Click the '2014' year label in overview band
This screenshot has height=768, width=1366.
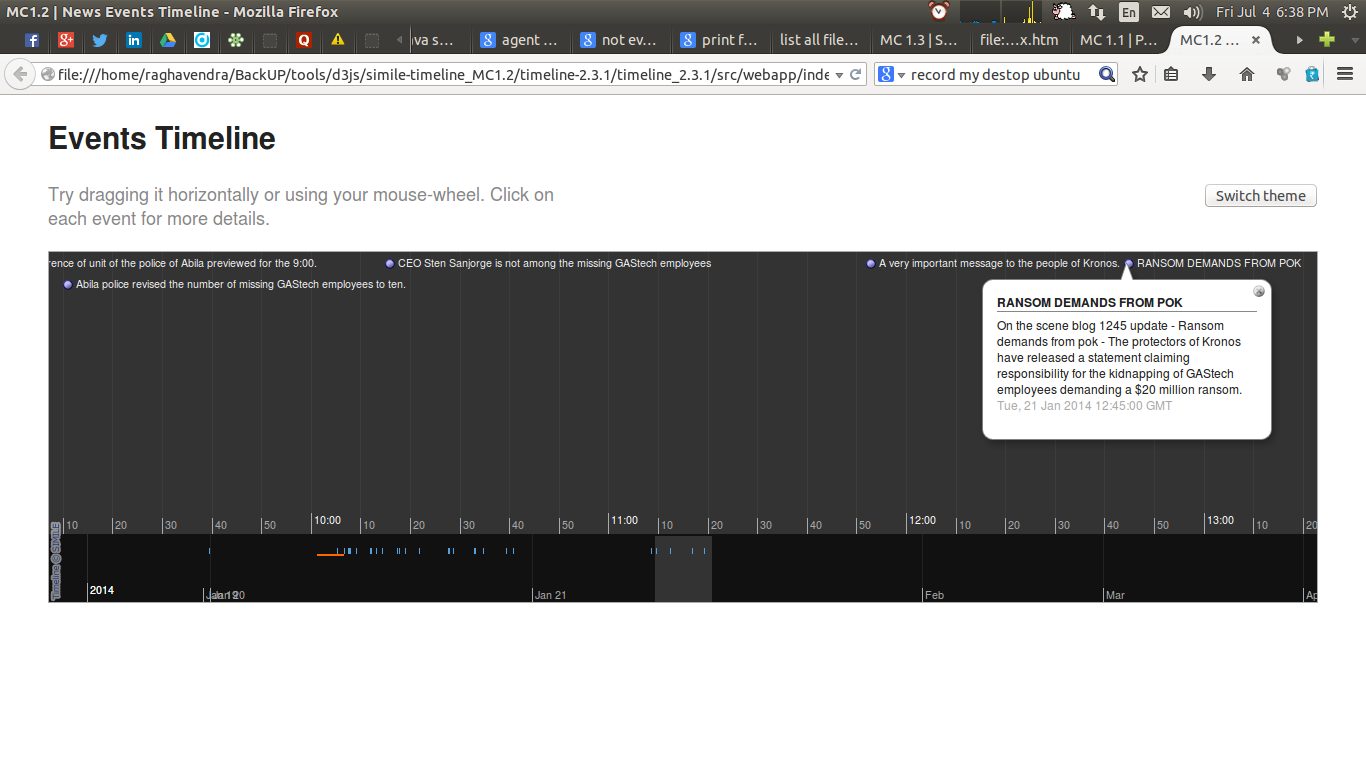(x=101, y=590)
